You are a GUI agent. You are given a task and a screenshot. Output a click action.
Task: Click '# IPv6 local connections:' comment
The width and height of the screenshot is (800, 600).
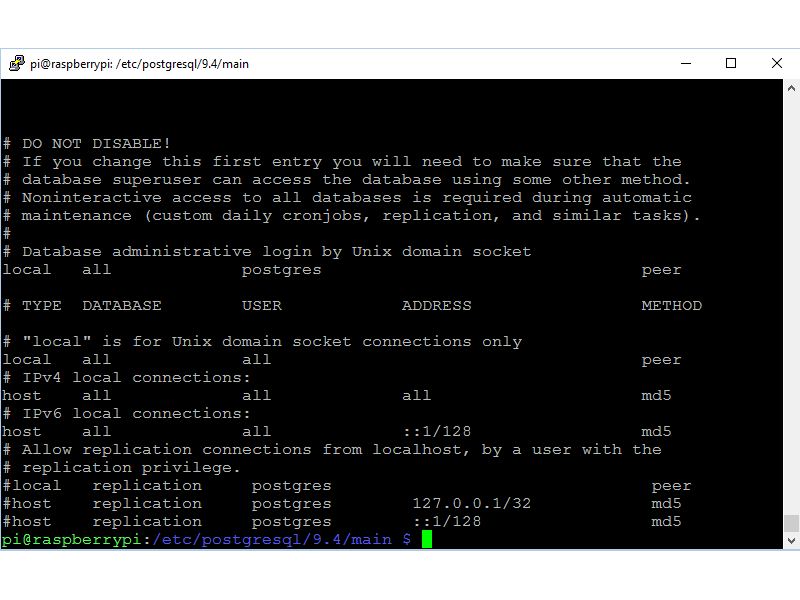pos(127,413)
